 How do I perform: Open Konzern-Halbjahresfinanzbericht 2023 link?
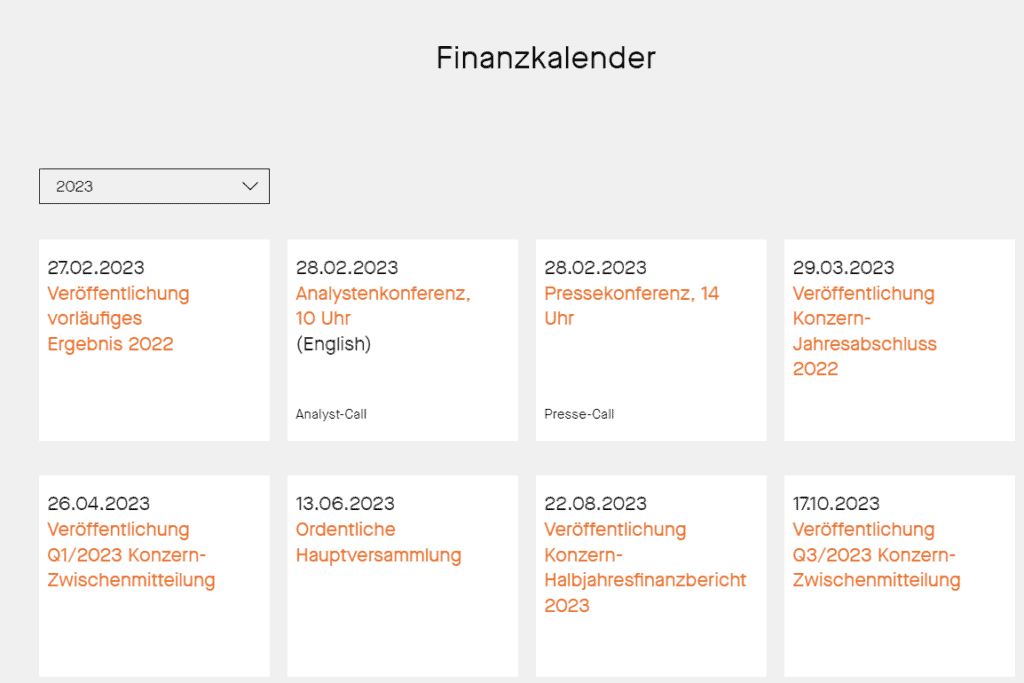point(645,568)
